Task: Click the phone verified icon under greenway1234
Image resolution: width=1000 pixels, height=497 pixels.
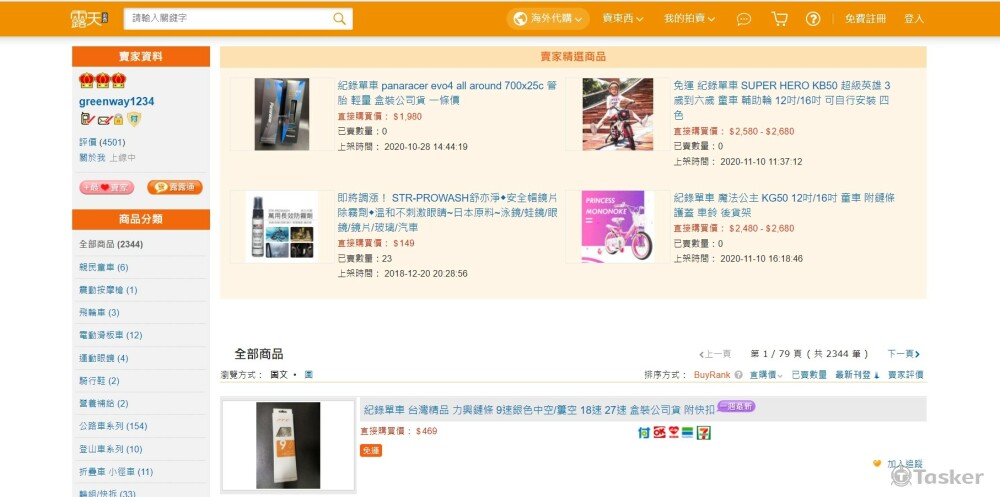Action: pyautogui.click(x=87, y=119)
